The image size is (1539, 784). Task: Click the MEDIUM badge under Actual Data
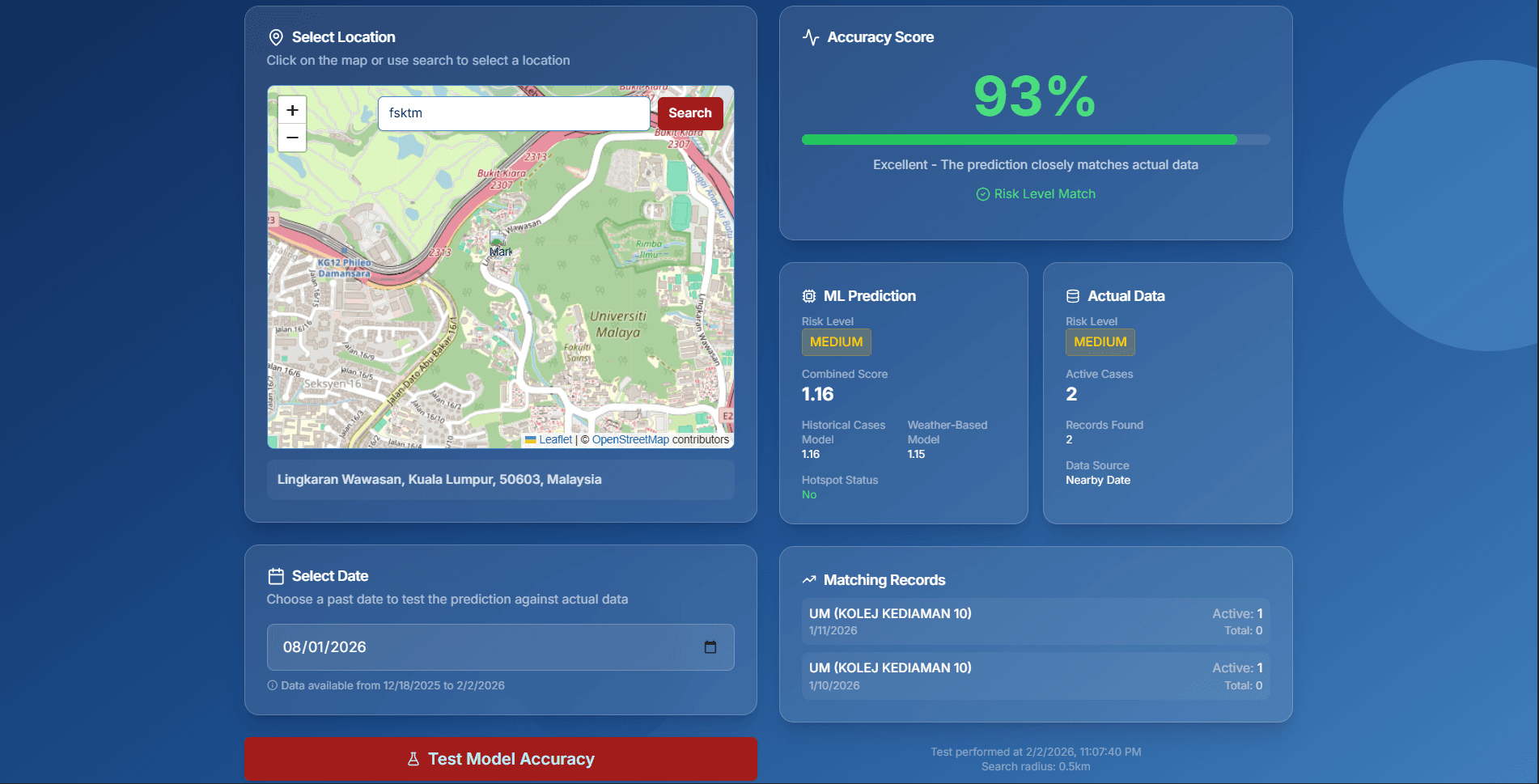coord(1100,341)
